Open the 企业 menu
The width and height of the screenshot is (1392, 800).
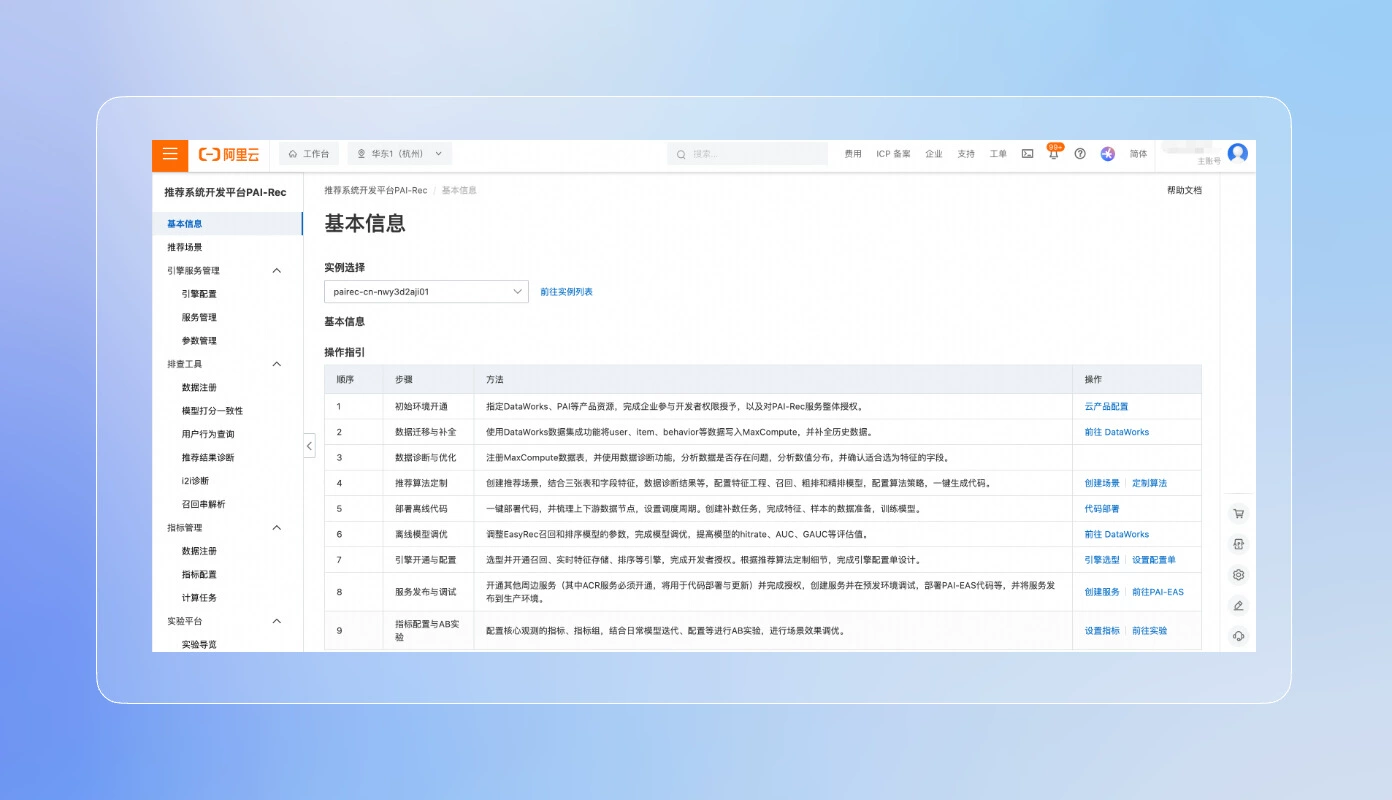coord(934,154)
